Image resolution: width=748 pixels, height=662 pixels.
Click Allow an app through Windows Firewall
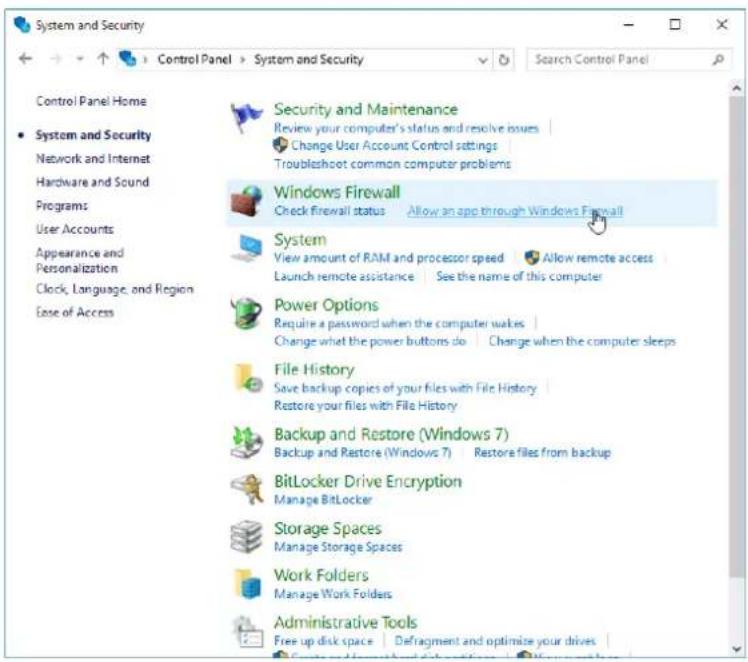(x=515, y=211)
